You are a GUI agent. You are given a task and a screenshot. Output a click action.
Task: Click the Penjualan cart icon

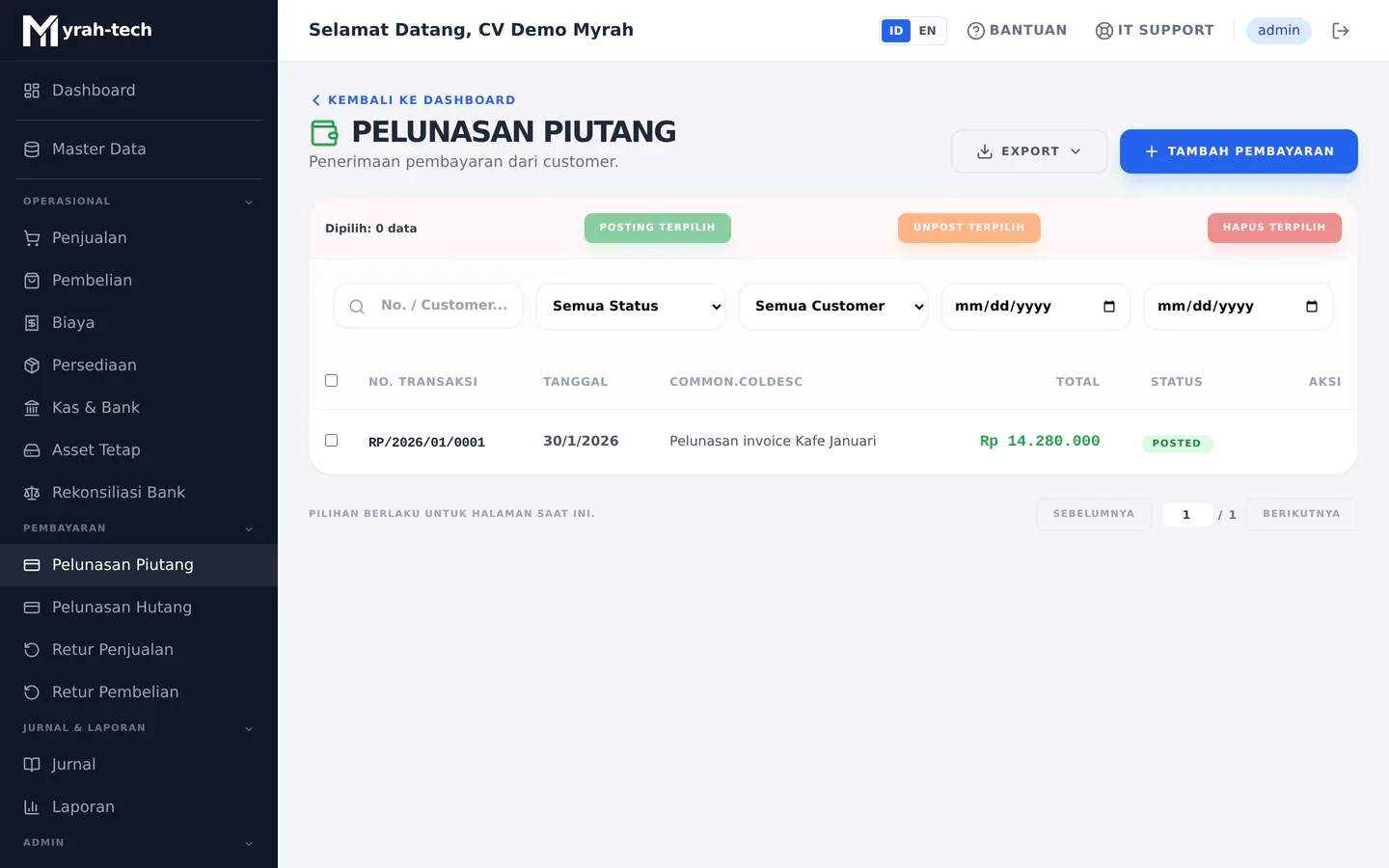click(32, 238)
